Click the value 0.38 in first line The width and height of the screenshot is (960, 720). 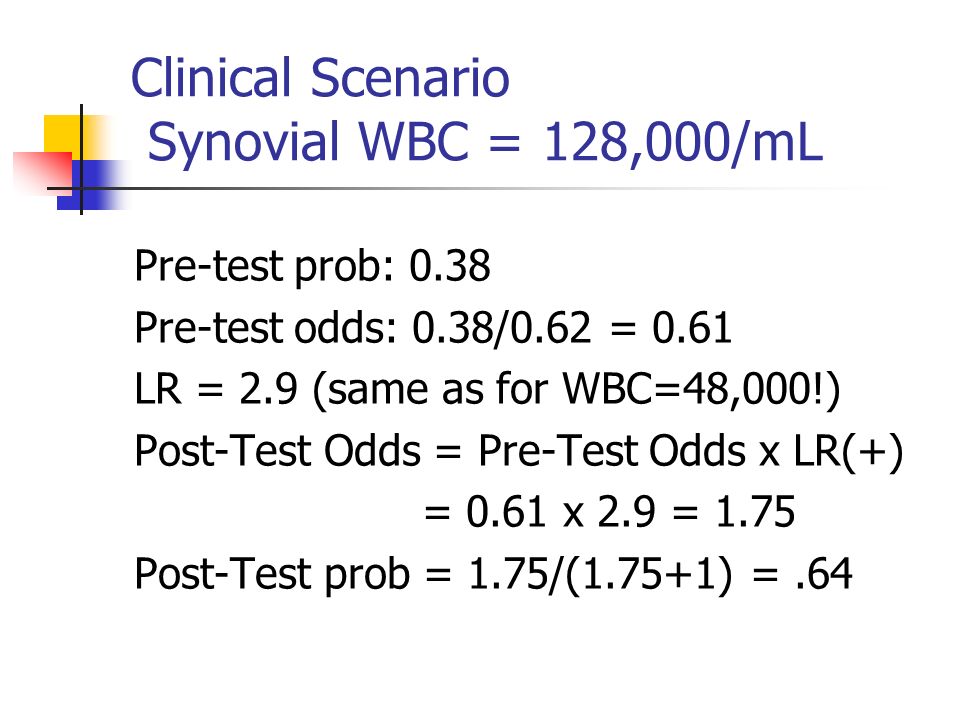(x=449, y=266)
